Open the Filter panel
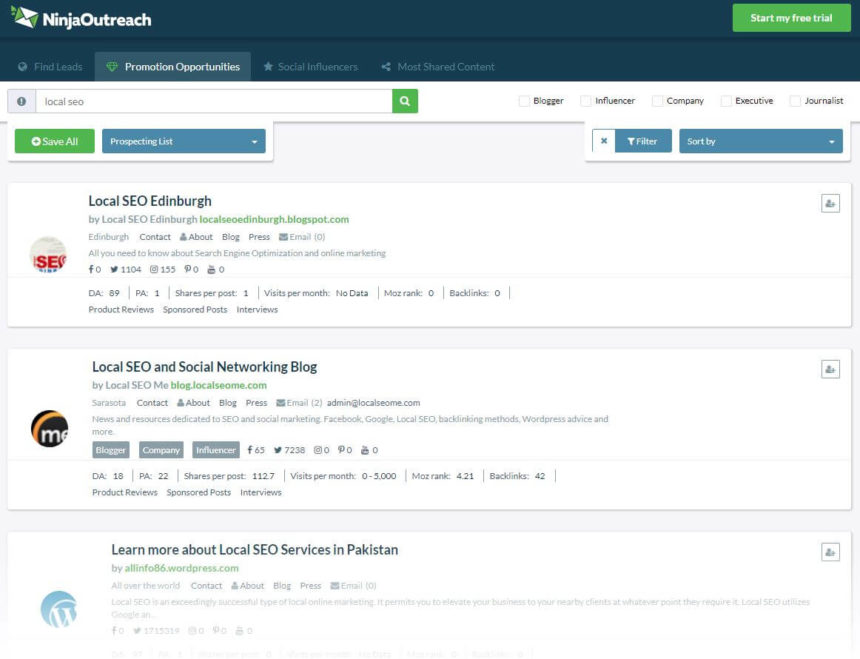 pyautogui.click(x=643, y=141)
